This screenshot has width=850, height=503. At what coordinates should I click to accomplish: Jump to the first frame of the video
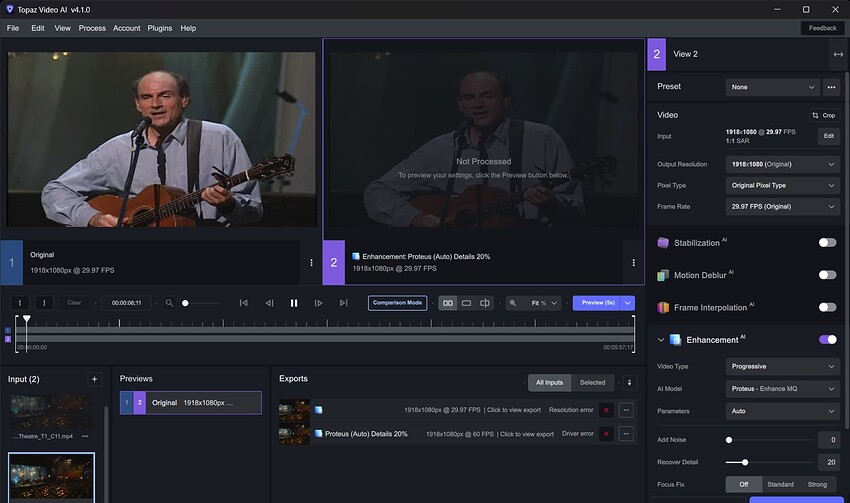point(243,303)
